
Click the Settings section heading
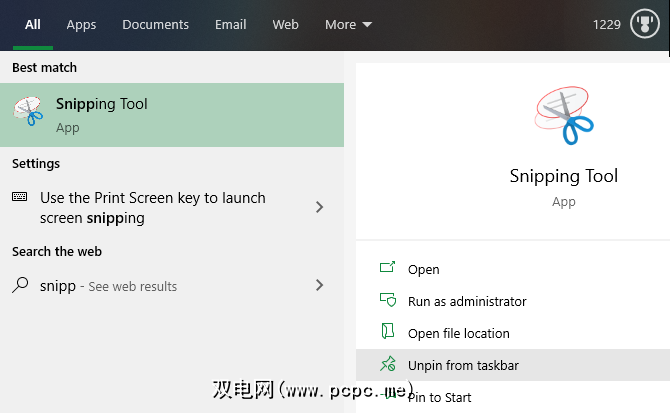coord(36,164)
